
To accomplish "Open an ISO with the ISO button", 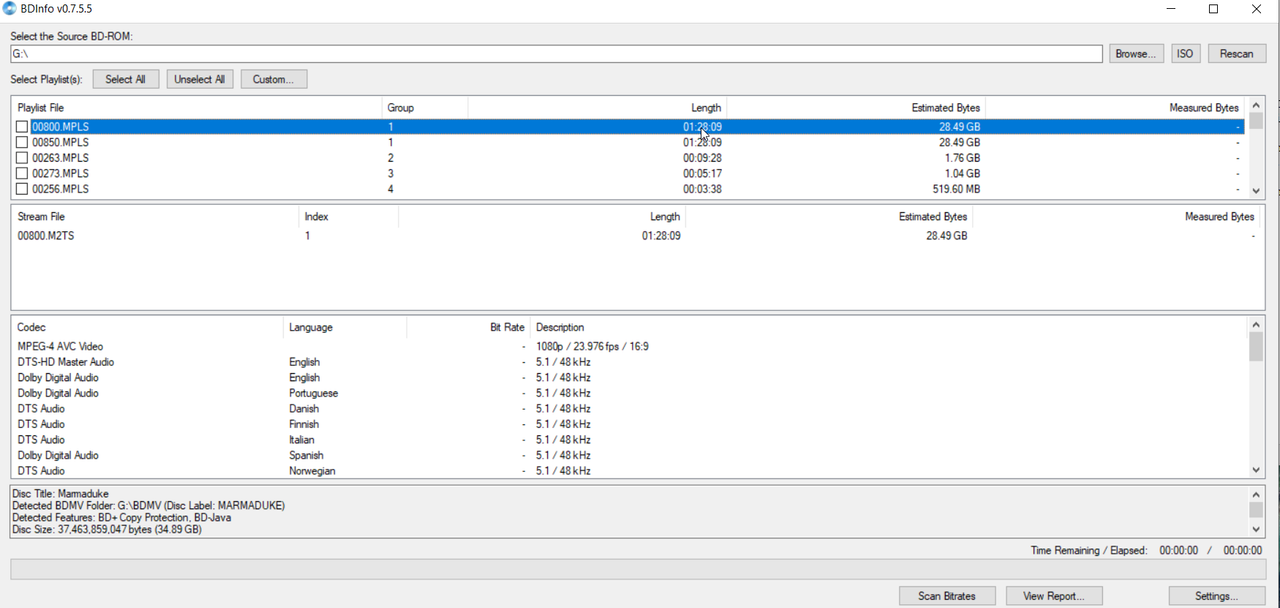I will point(1185,54).
